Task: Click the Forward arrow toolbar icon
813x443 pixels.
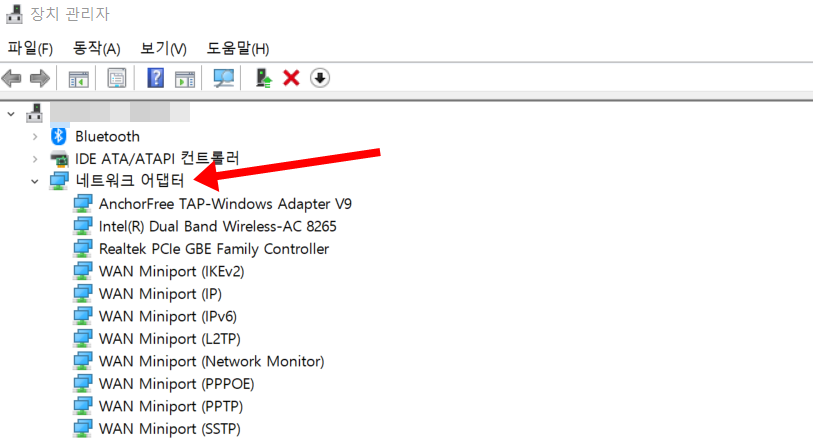Action: pos(40,78)
